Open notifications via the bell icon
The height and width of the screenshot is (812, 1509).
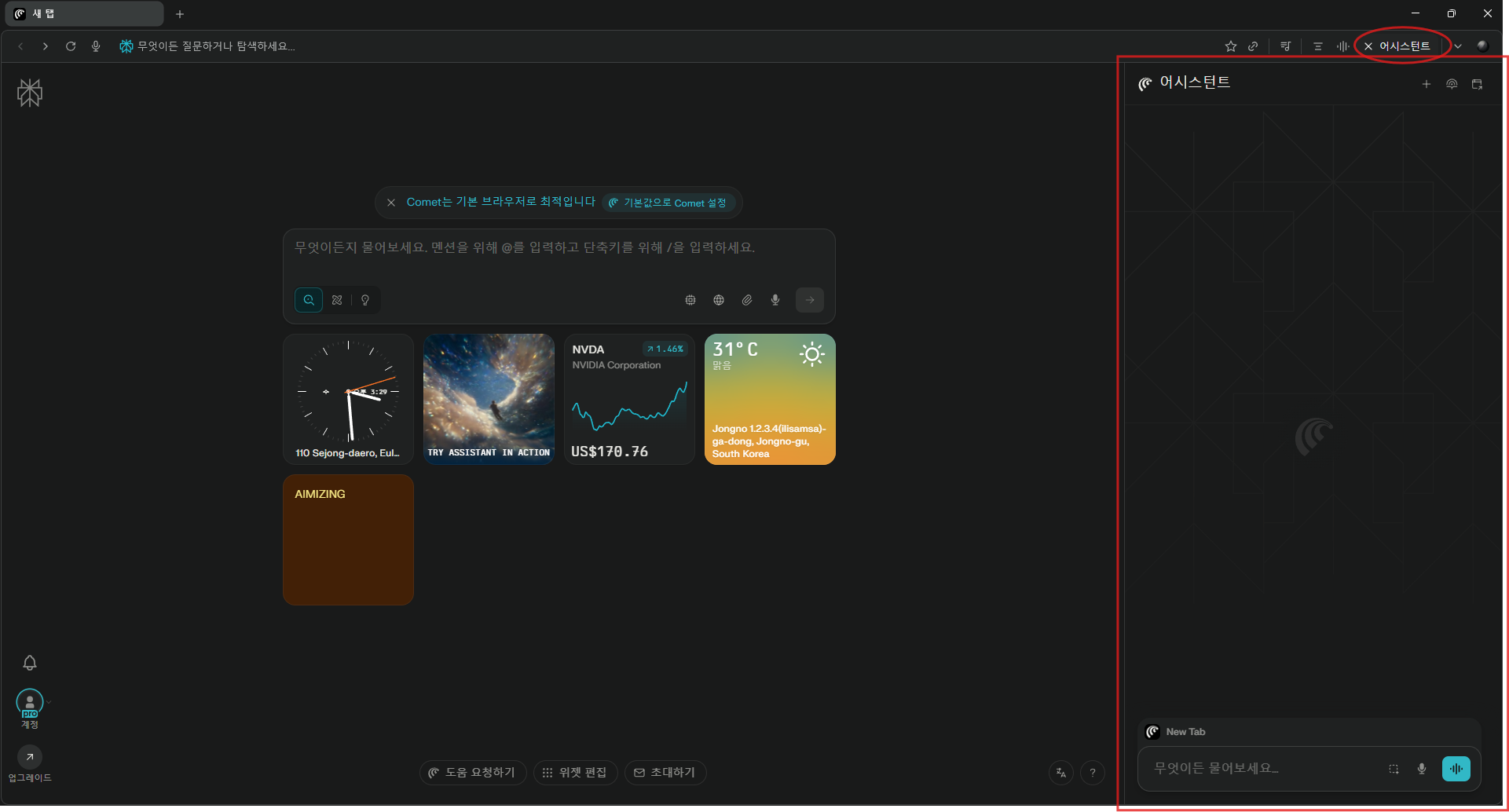[30, 663]
